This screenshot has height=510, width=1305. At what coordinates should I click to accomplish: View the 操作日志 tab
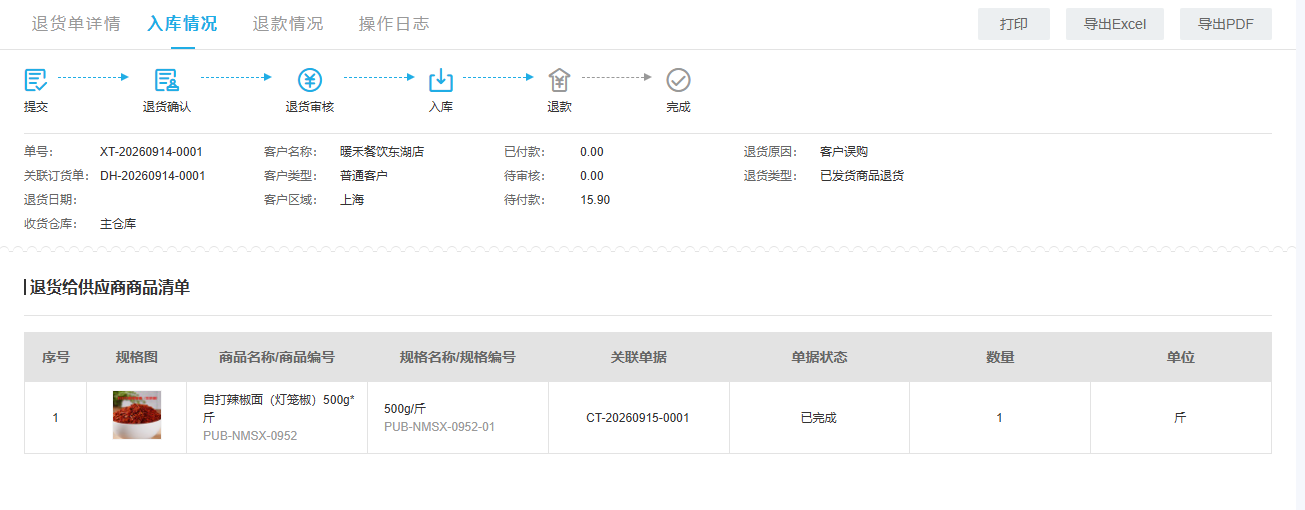tap(394, 24)
